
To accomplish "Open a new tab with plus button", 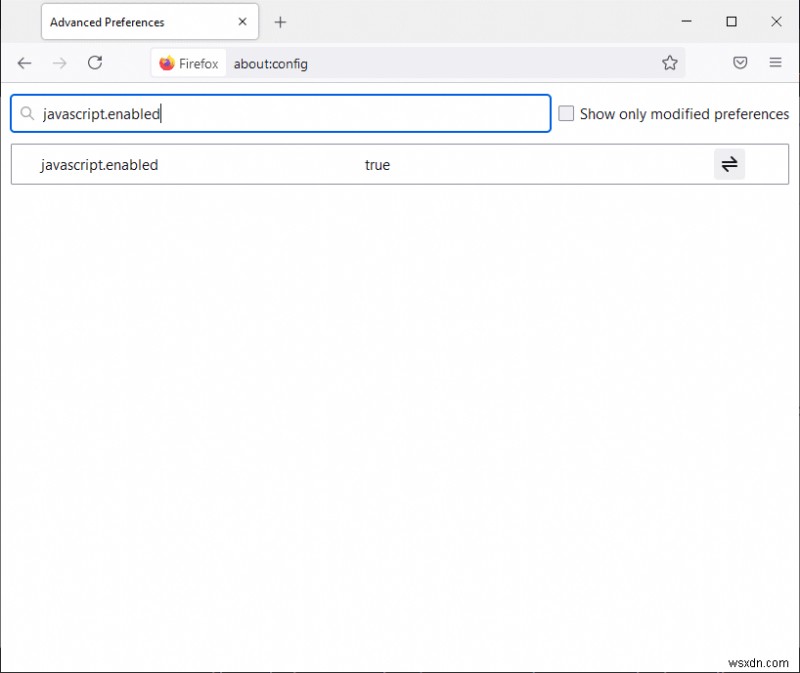I will [280, 22].
